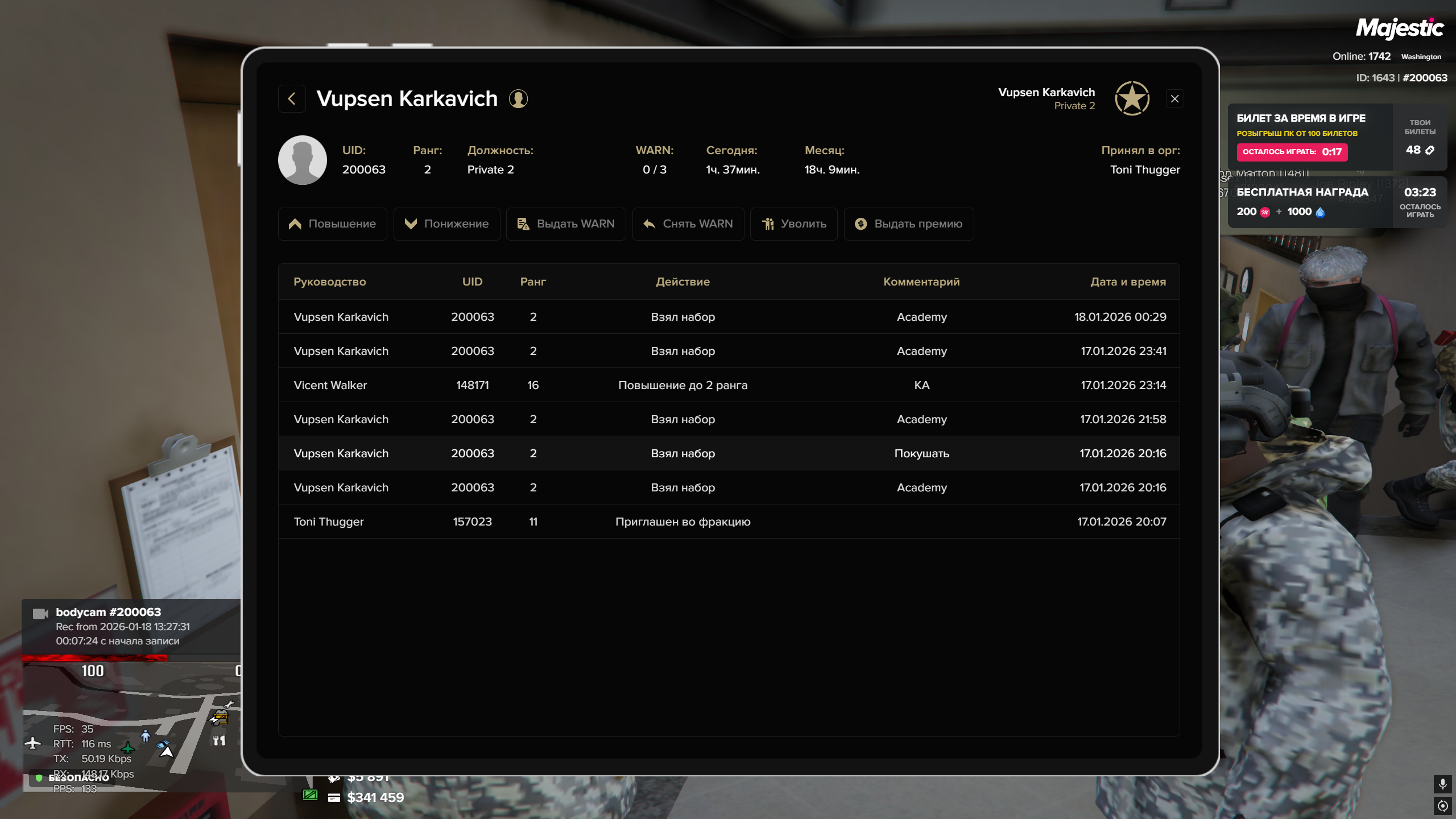The height and width of the screenshot is (819, 1456).
Task: Click the back arrow icon
Action: click(292, 99)
